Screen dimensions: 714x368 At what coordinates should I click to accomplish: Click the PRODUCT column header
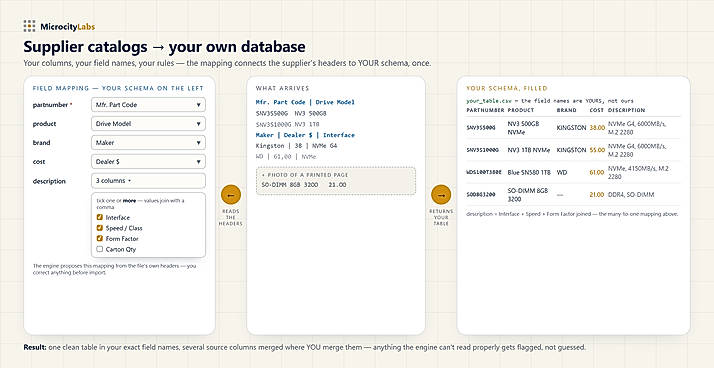[521, 110]
